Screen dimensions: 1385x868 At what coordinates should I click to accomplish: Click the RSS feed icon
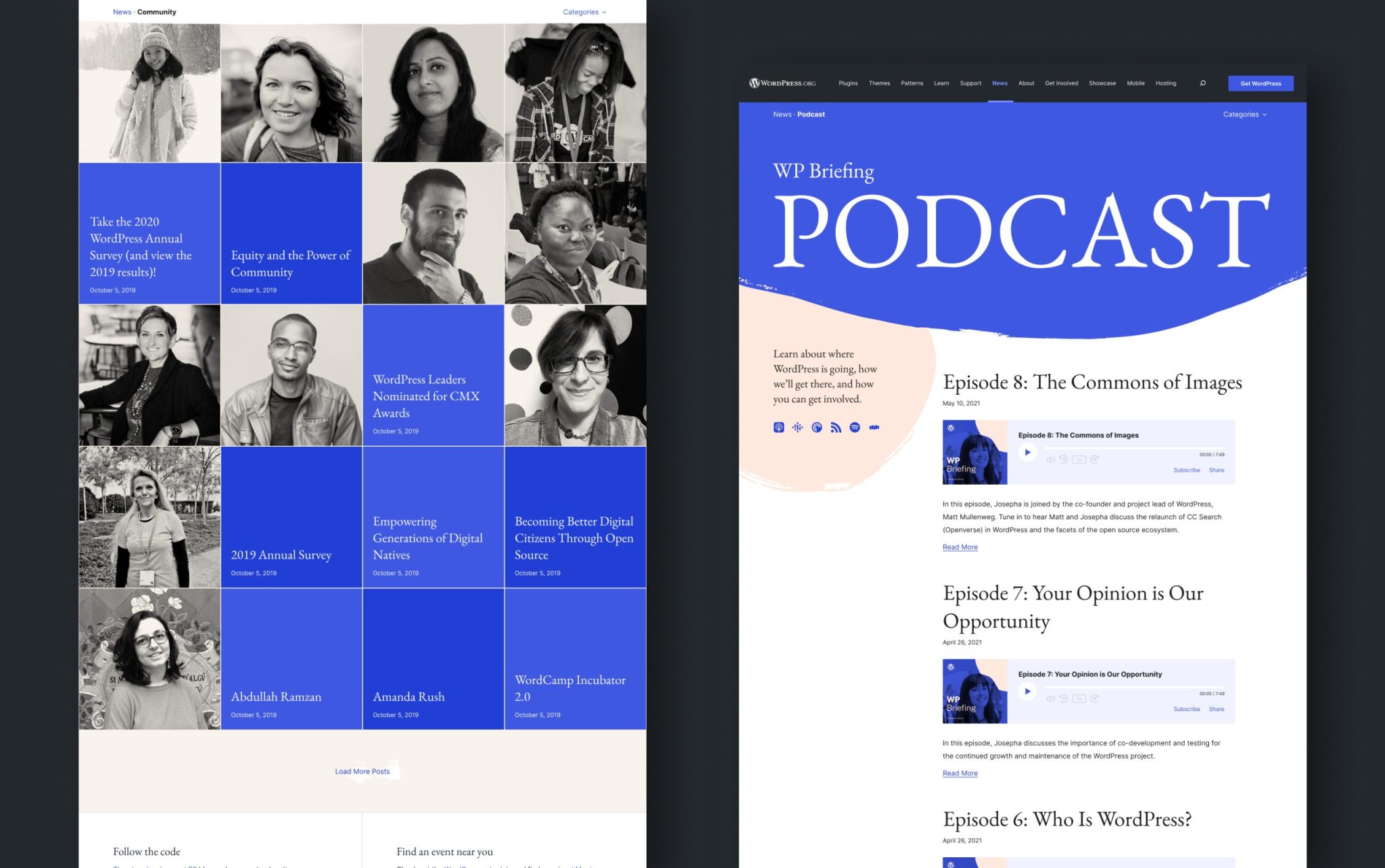point(836,427)
